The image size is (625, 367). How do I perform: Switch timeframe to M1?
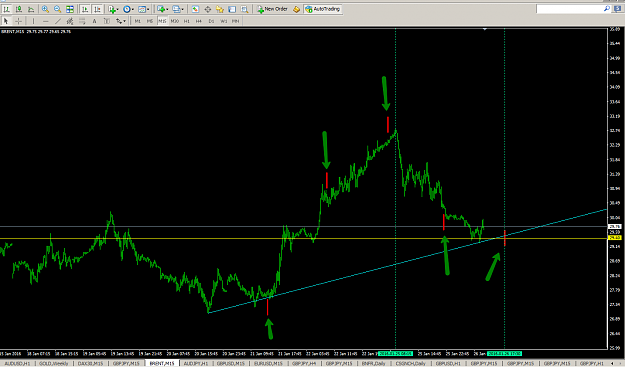click(x=138, y=21)
